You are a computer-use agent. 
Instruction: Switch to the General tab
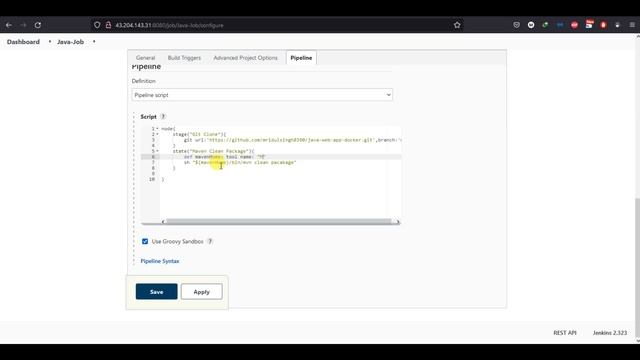(145, 58)
